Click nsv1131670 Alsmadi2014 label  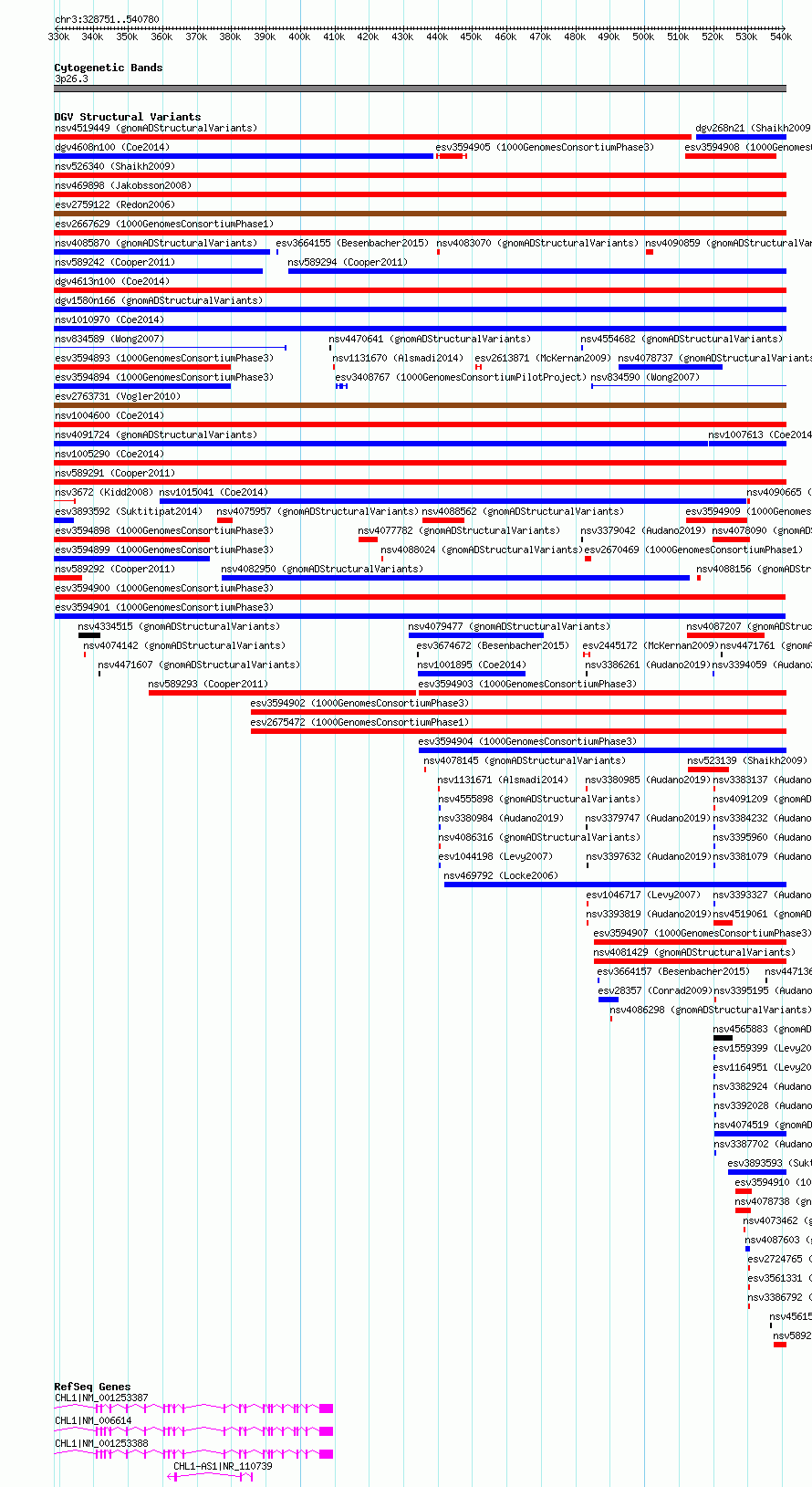[398, 359]
